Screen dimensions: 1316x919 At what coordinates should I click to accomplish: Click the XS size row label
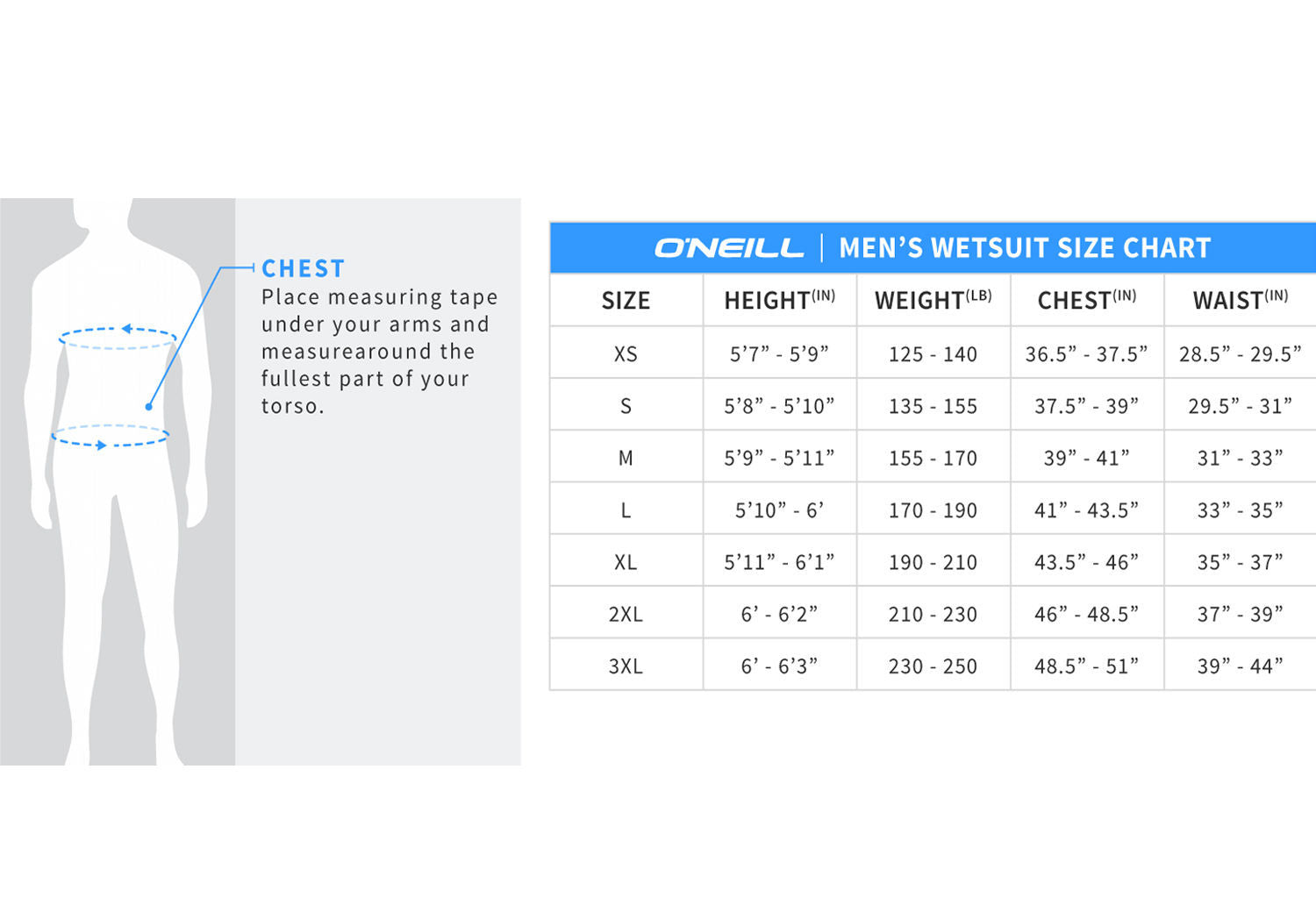point(626,354)
